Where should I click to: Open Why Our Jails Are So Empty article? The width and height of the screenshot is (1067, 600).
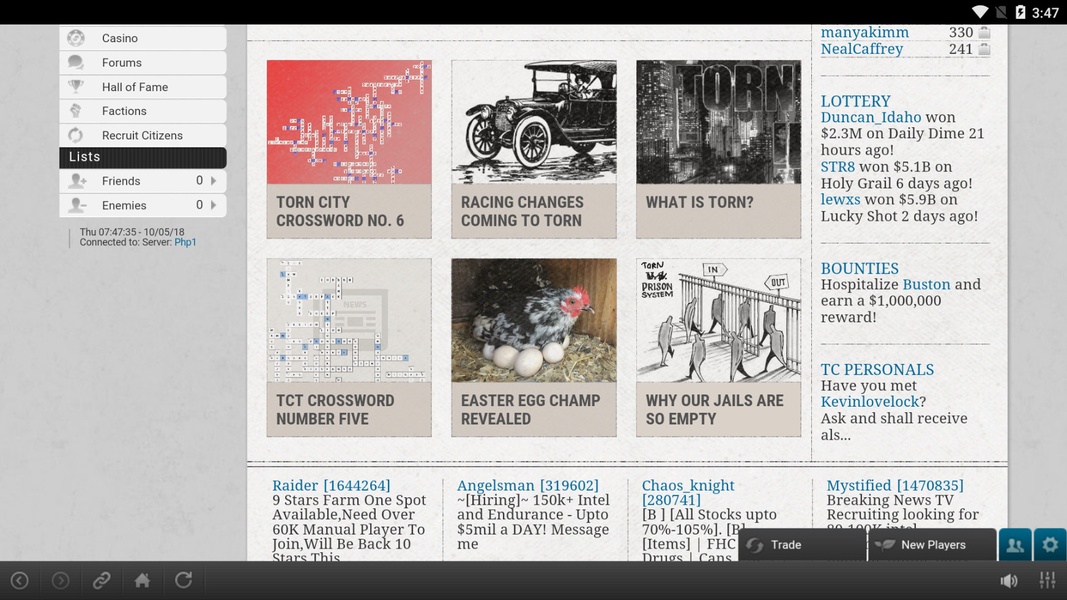[719, 347]
